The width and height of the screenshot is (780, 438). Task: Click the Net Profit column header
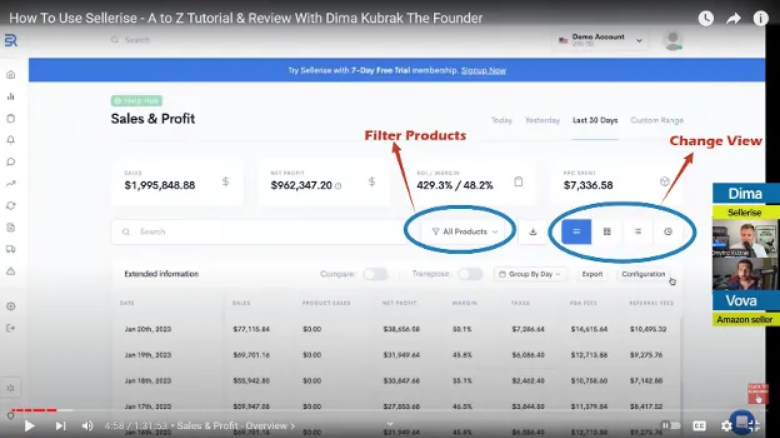(399, 303)
